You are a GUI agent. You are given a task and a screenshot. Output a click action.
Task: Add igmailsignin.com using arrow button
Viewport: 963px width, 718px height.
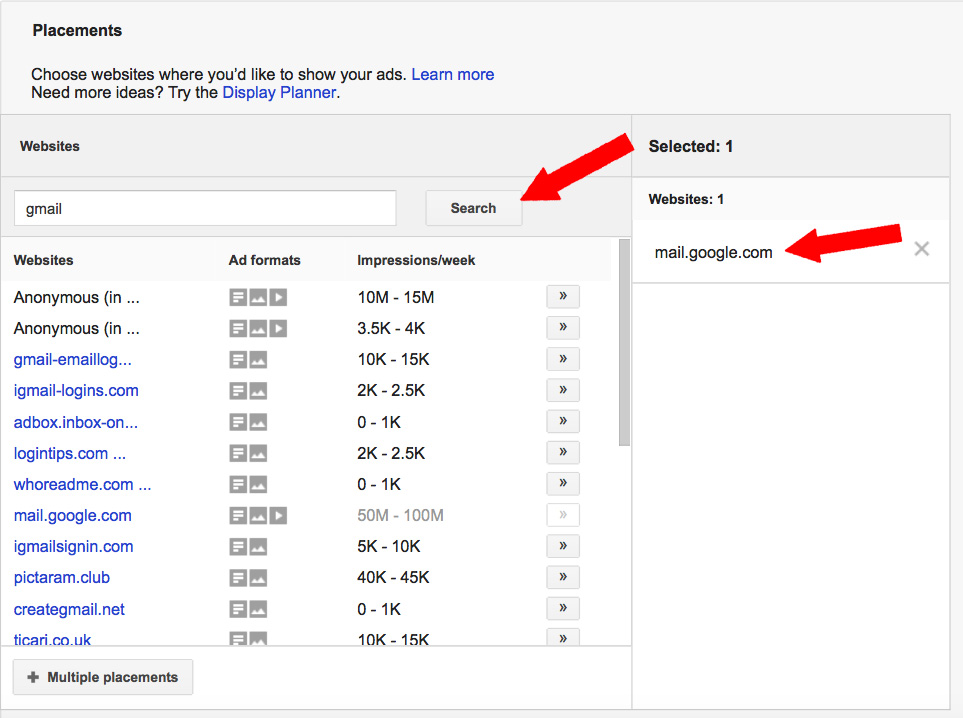pos(563,546)
